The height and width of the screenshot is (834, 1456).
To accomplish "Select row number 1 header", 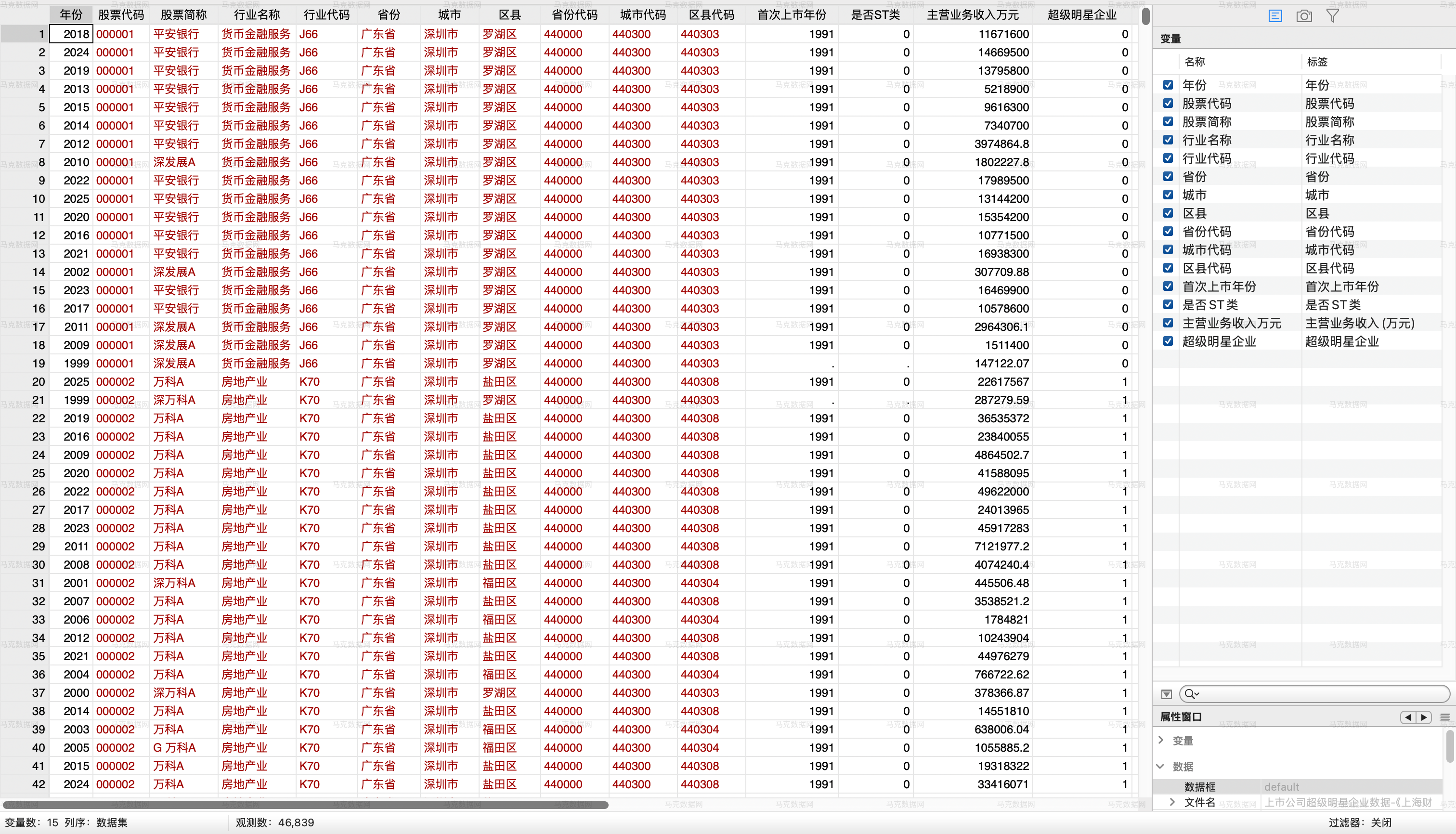I will (25, 34).
